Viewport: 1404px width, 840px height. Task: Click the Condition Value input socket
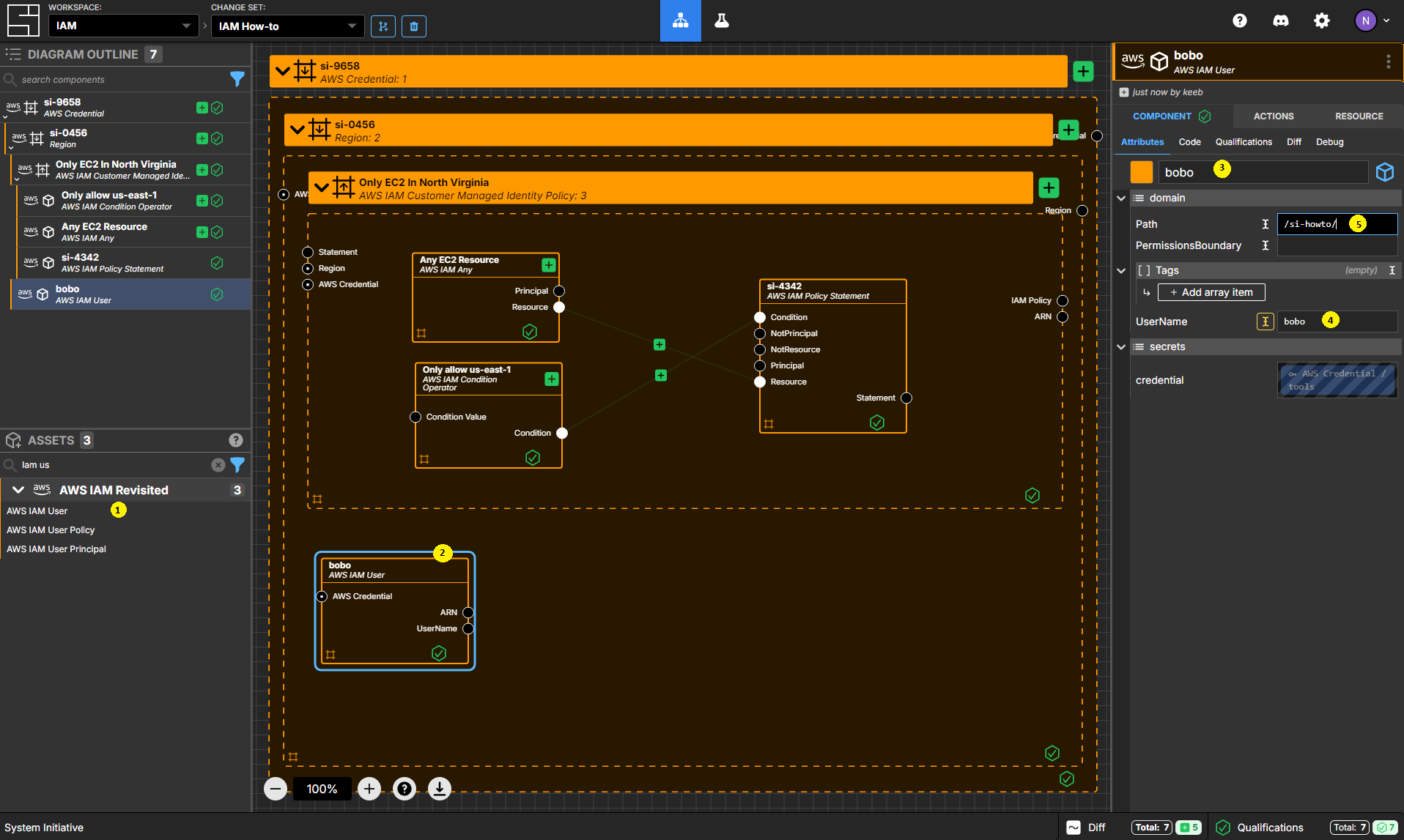(x=415, y=417)
